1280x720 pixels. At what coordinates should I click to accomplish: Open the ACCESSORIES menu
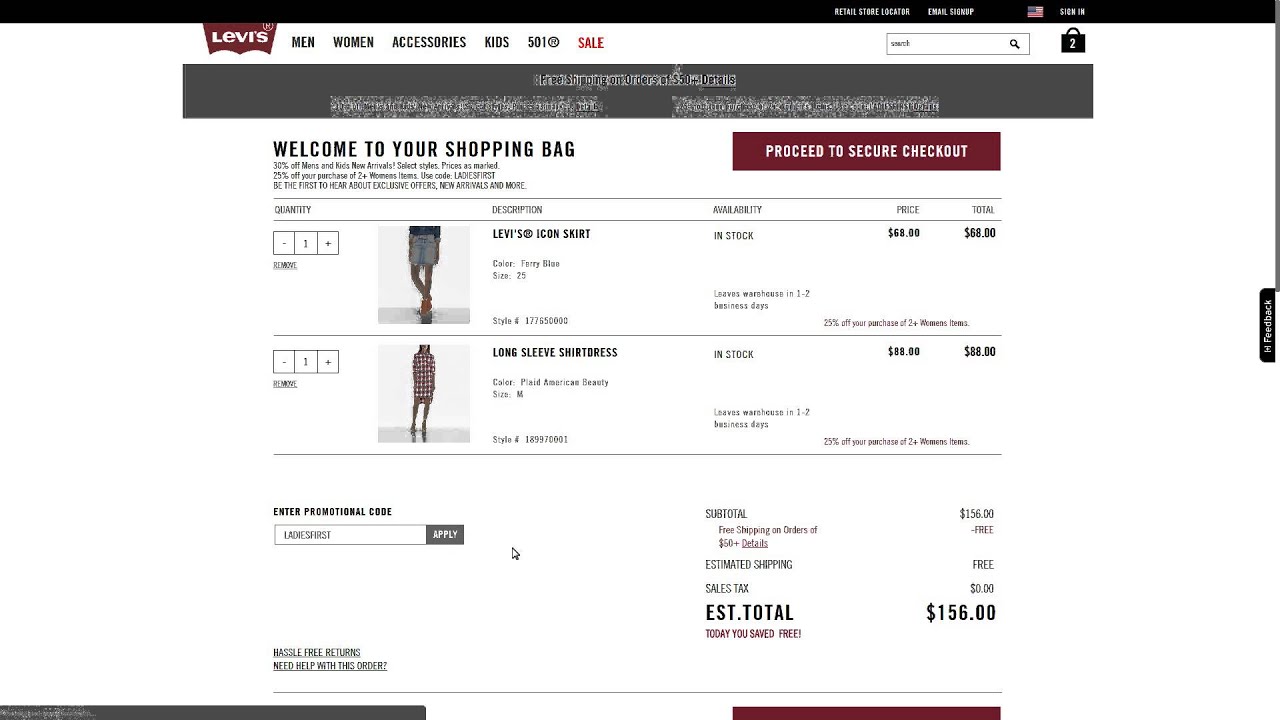pos(429,42)
